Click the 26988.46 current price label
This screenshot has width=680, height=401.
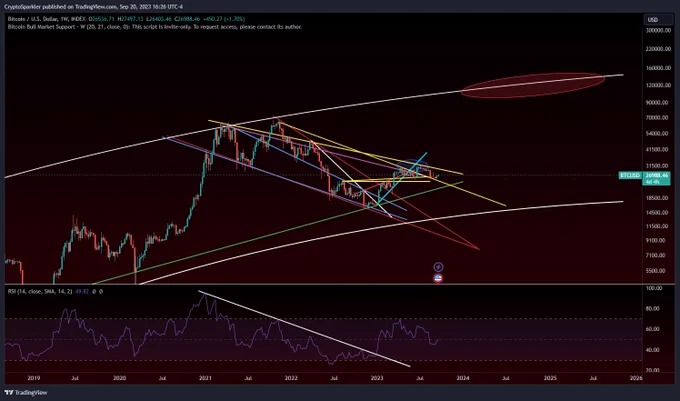(x=656, y=175)
